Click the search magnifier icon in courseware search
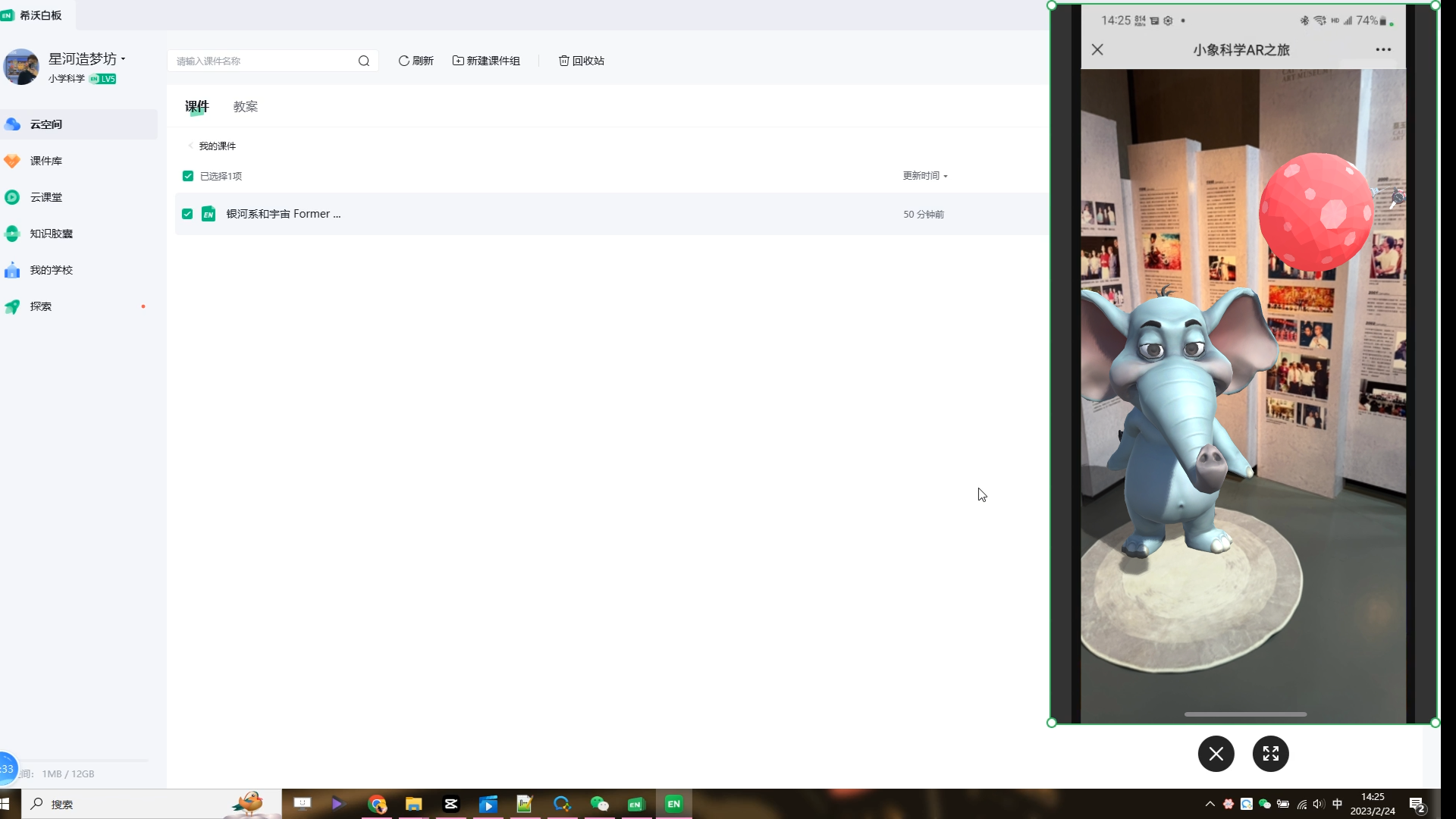Screen dimensions: 1456x819 point(364,61)
